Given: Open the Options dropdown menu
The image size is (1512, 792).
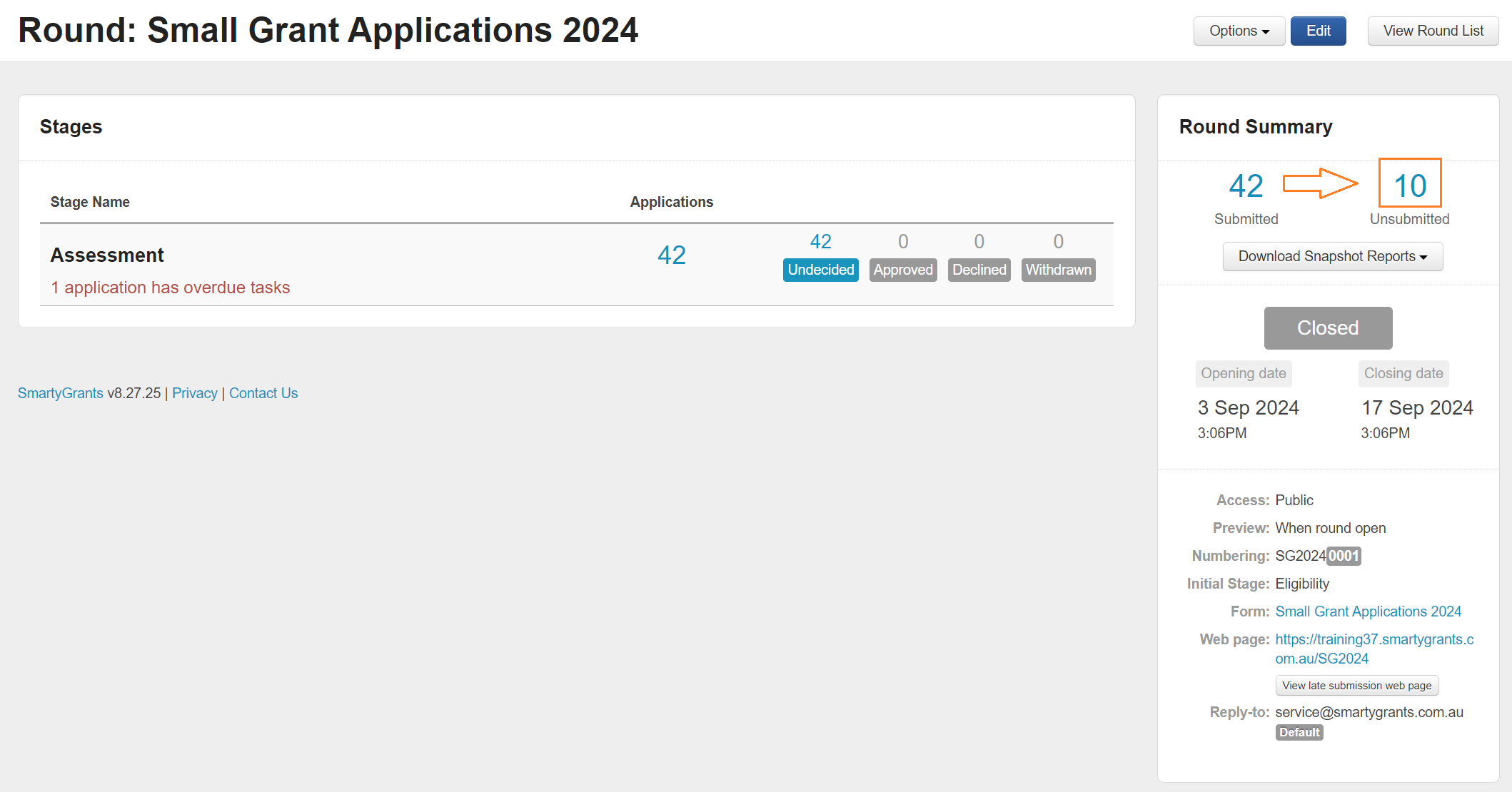Looking at the screenshot, I should [1239, 31].
